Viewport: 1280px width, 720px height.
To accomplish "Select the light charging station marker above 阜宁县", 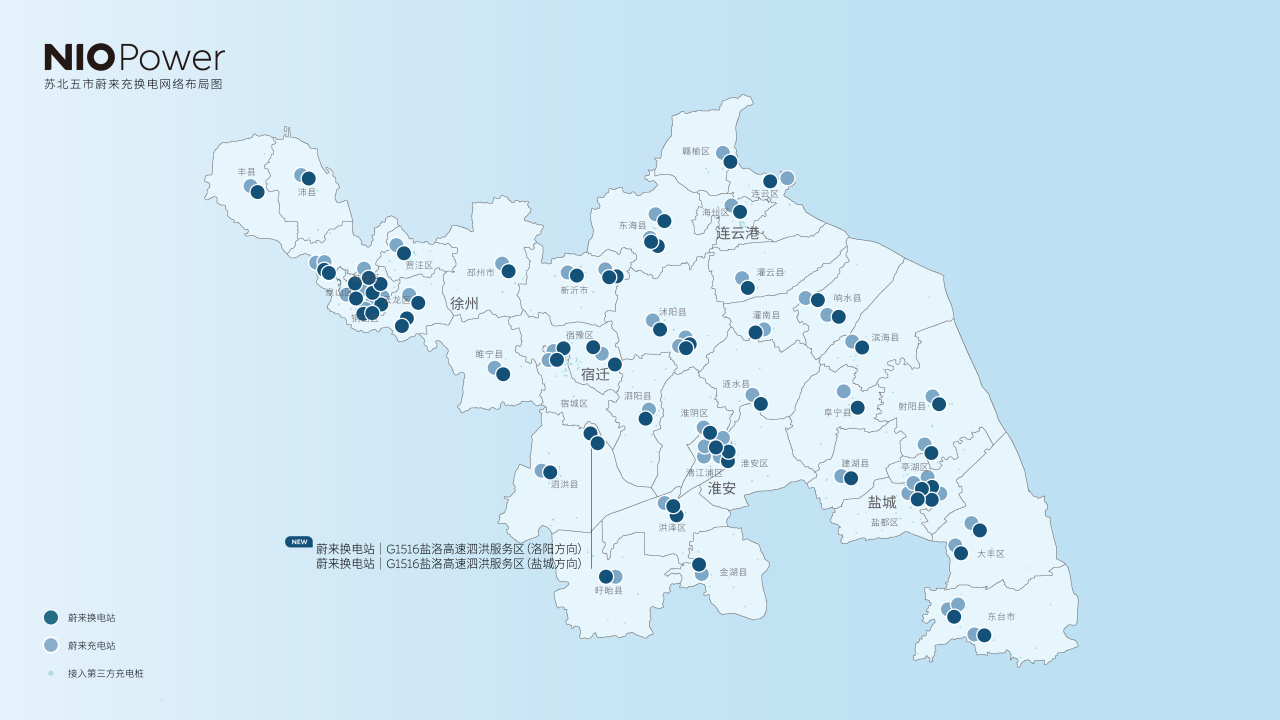I will point(844,391).
